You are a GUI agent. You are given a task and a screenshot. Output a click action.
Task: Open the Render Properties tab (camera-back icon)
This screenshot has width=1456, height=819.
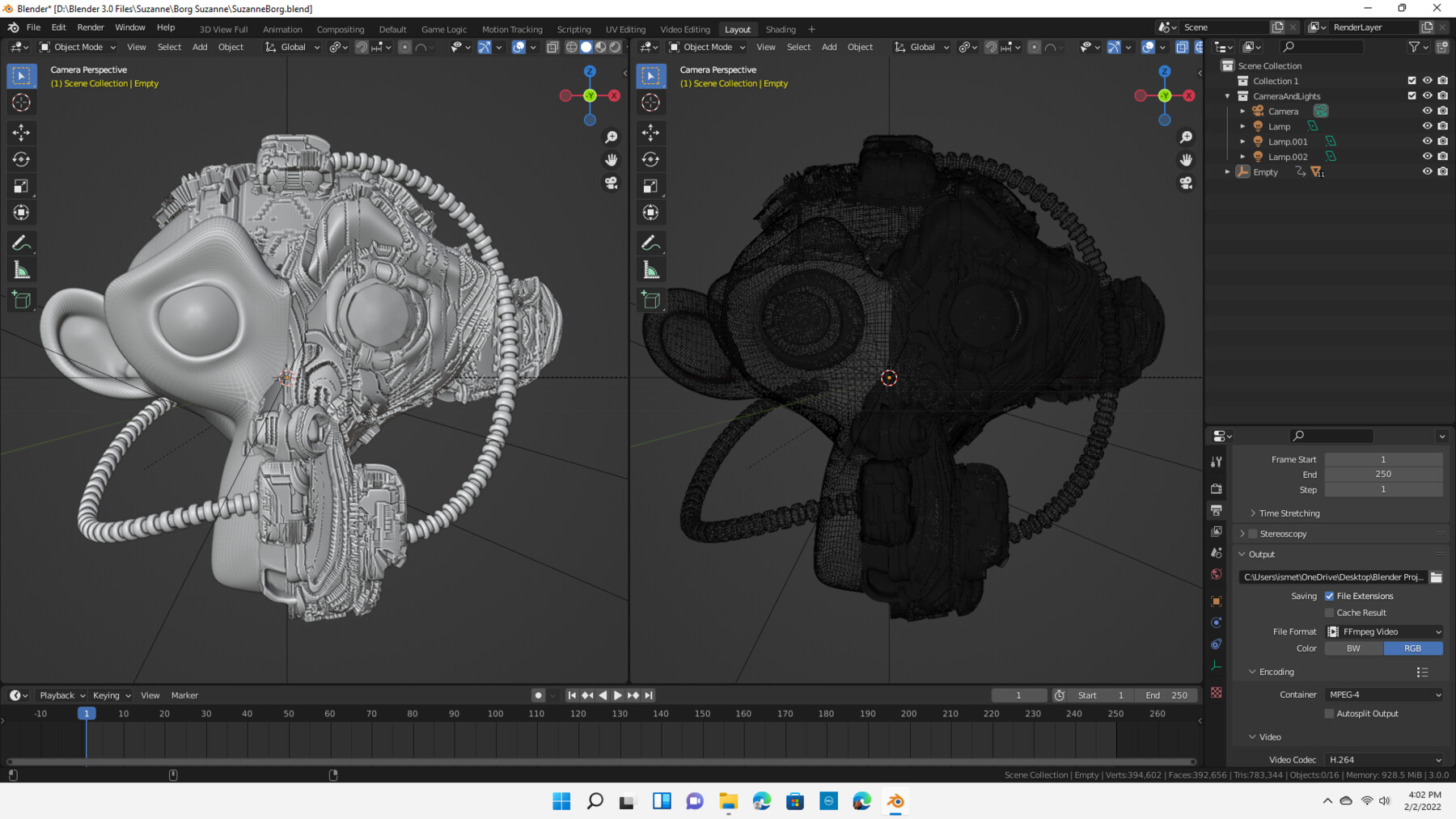click(x=1217, y=488)
